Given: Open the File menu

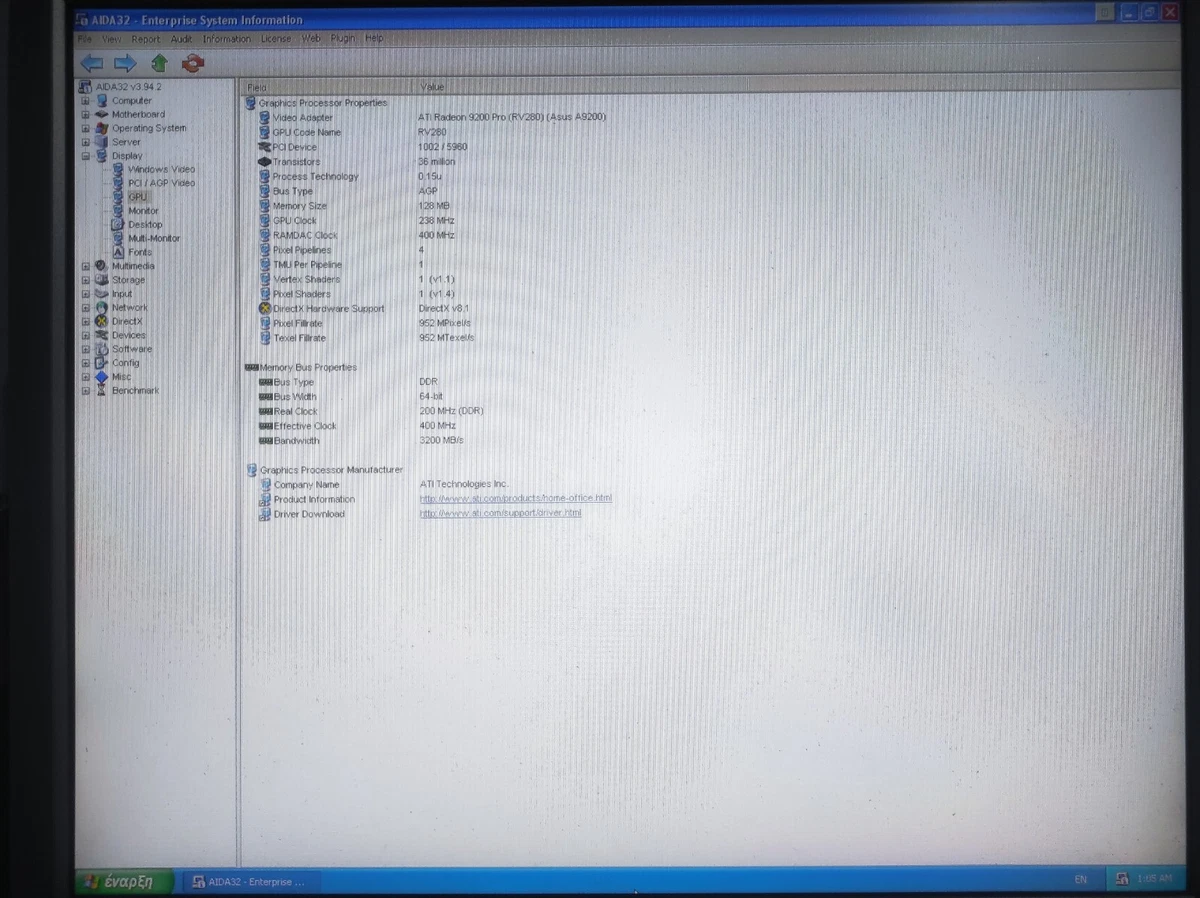Looking at the screenshot, I should click(85, 39).
